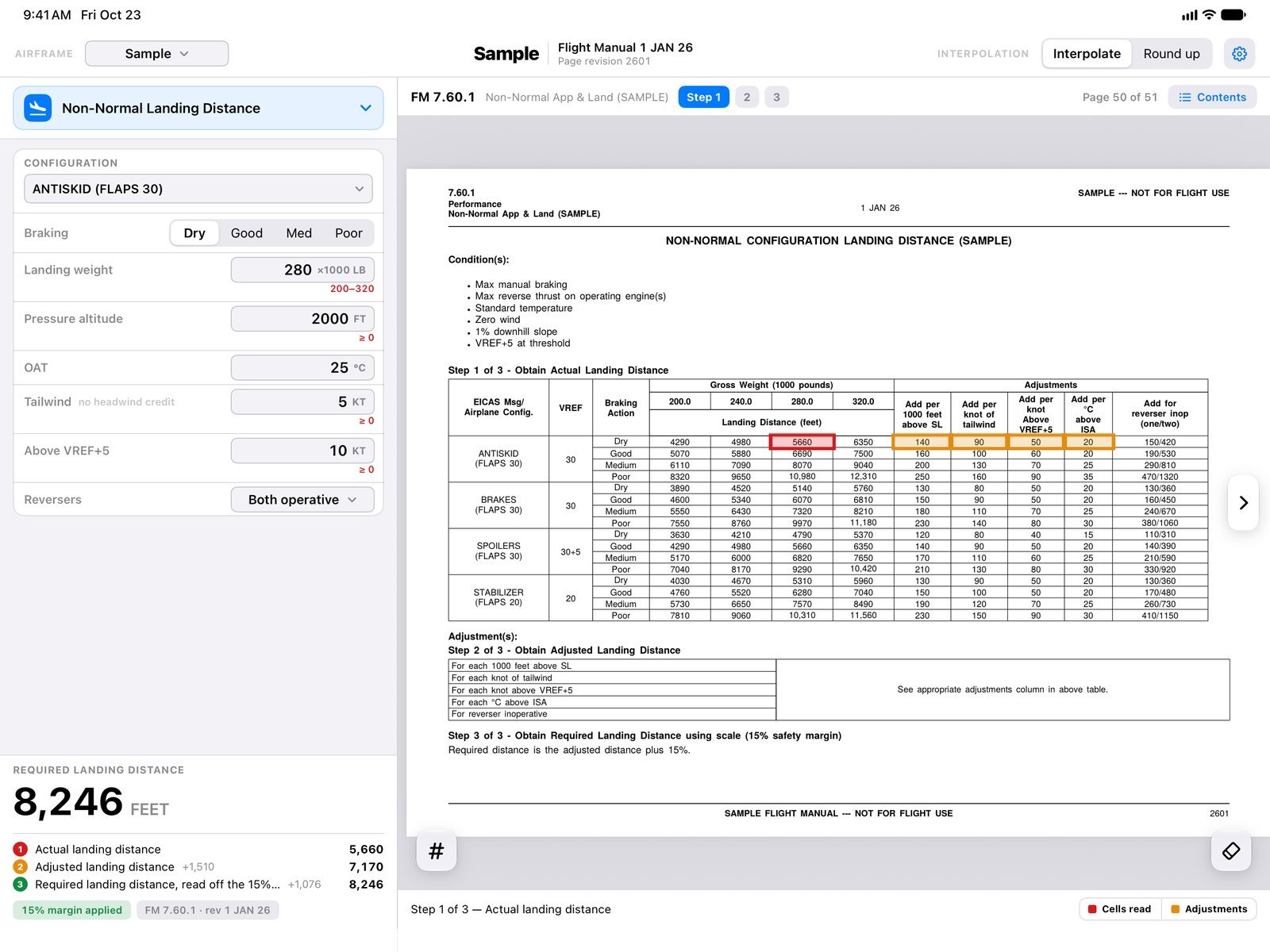Set braking to Good

point(247,232)
